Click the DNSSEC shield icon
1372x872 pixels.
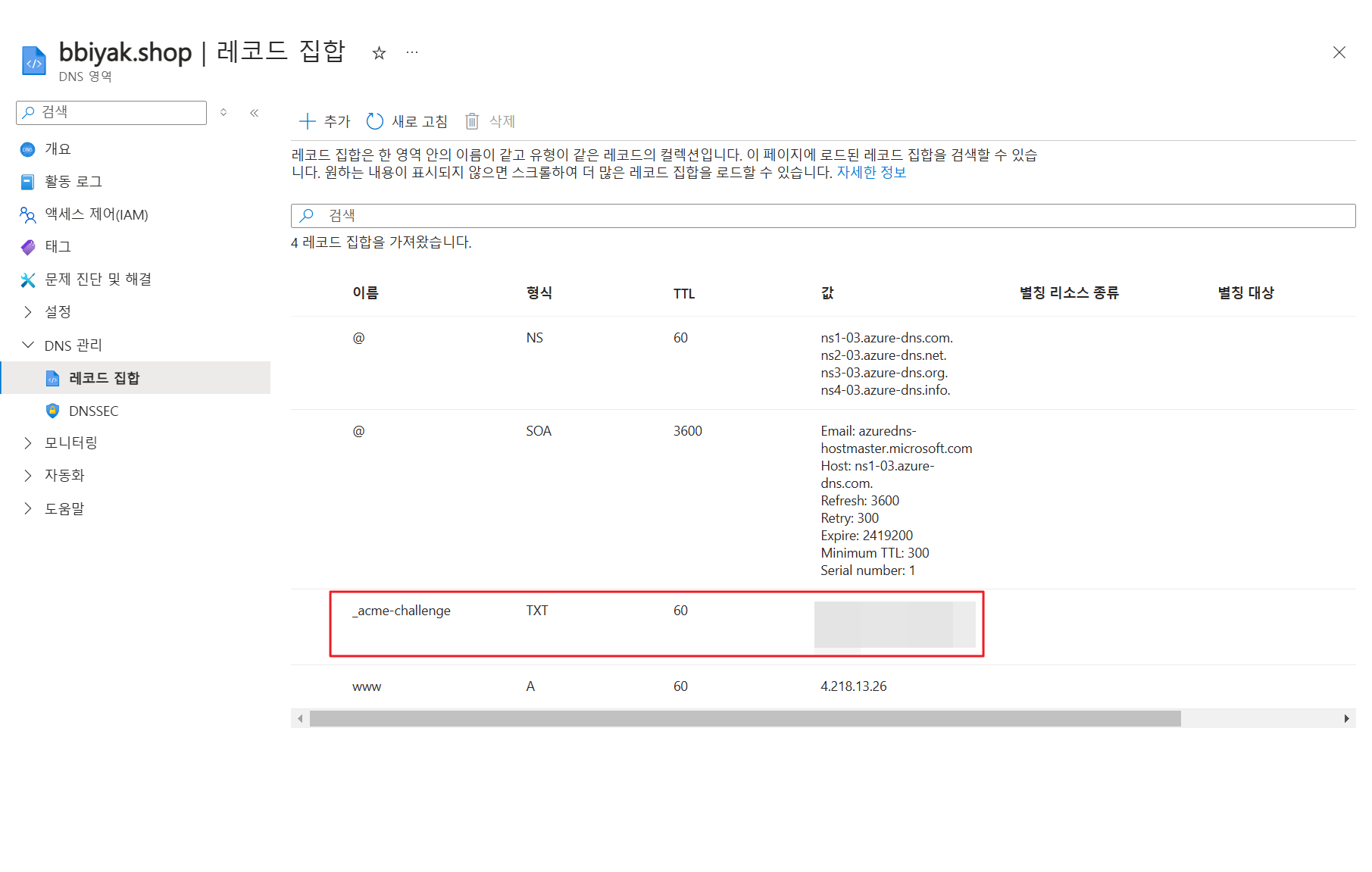[x=52, y=411]
